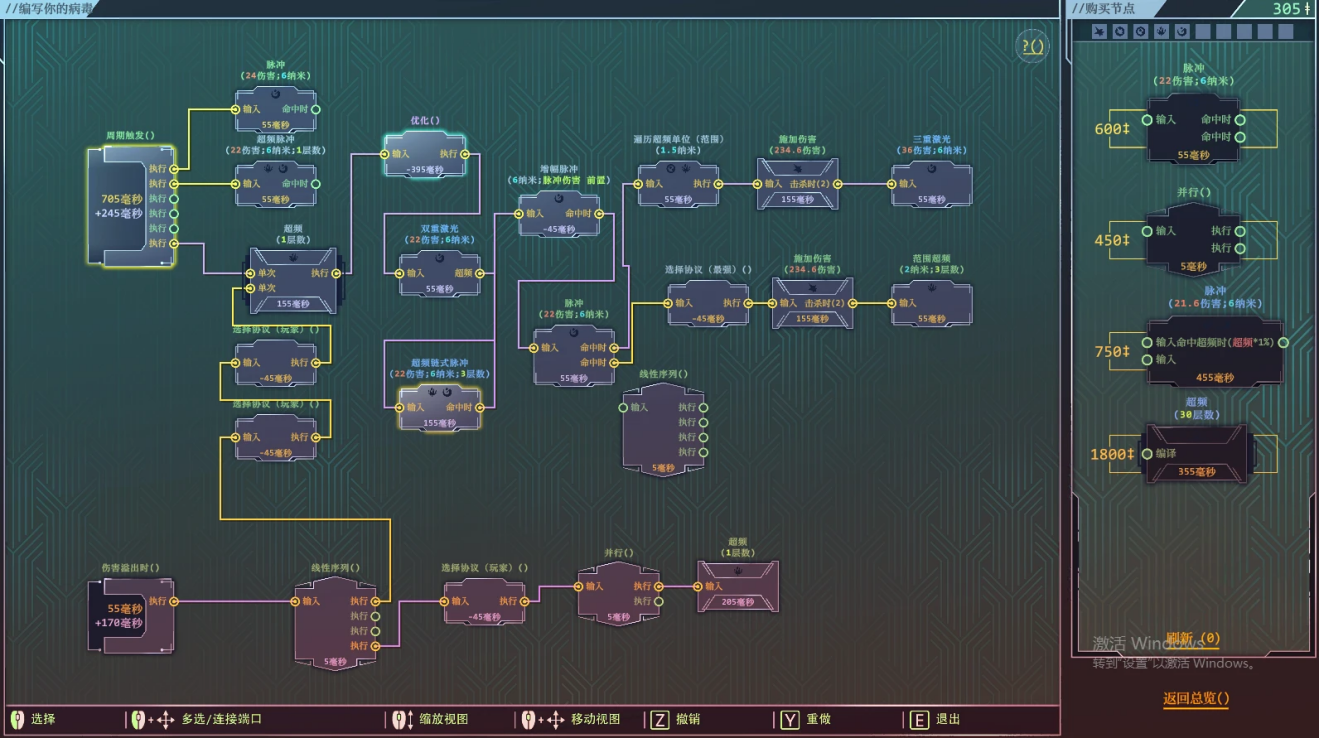Screen dimensions: 1319x738
Task: Toggle 命中时 port on the 24伤害 脉冲 node
Action: 315,109
